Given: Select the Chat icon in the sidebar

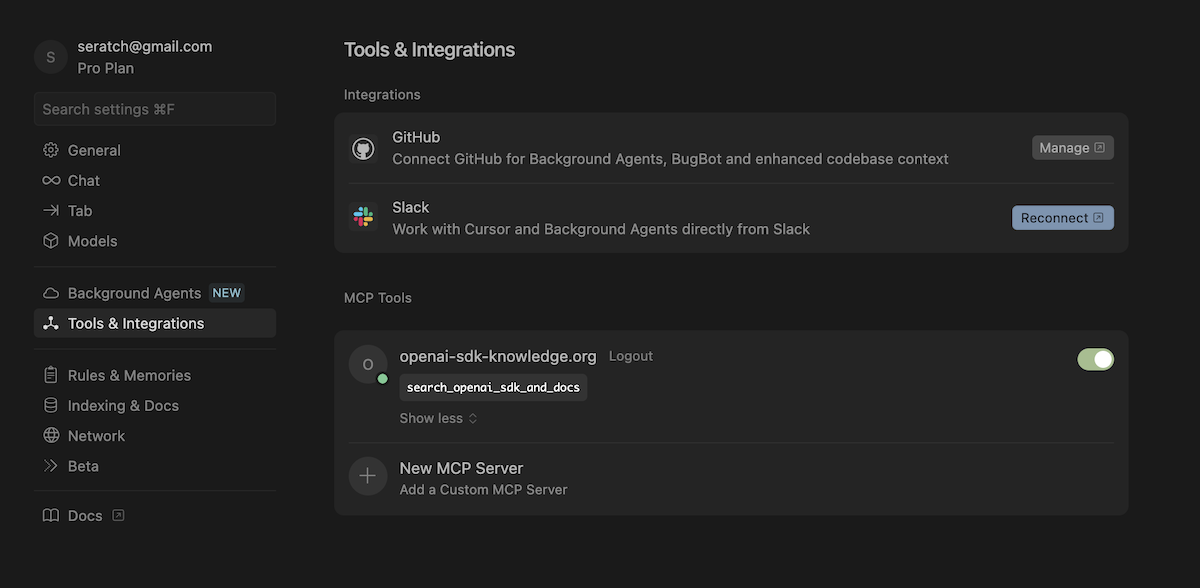Looking at the screenshot, I should [51, 180].
